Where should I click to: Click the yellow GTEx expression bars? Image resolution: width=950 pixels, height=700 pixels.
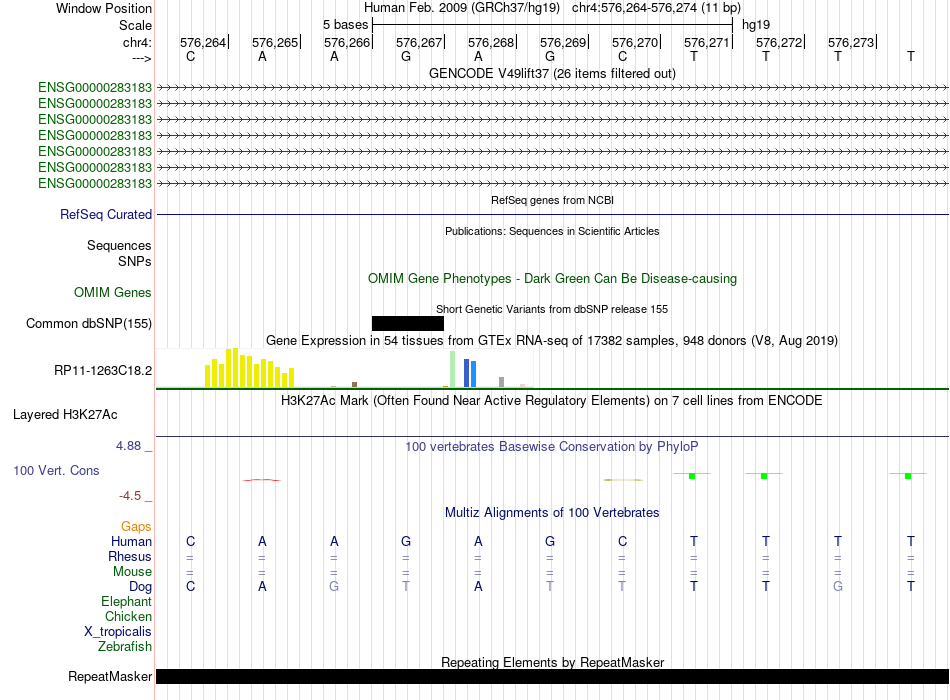tap(250, 368)
